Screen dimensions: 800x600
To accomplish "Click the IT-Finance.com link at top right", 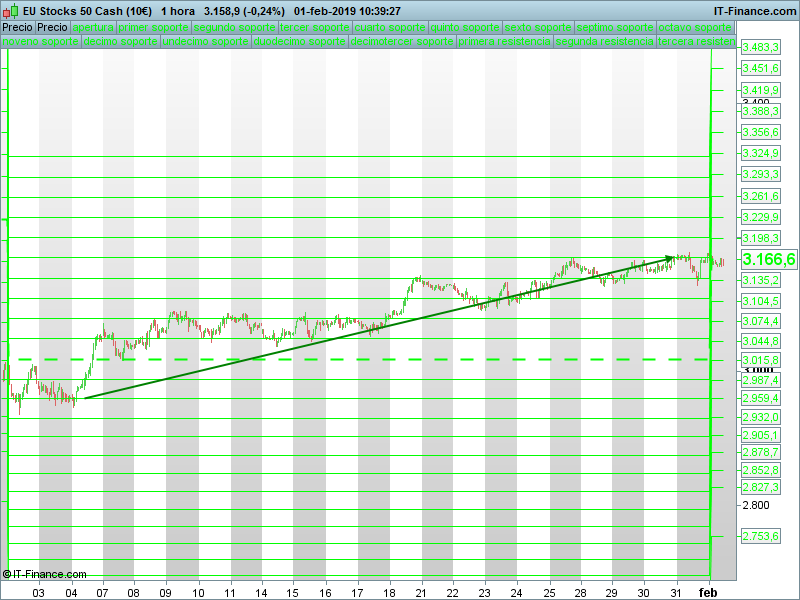I will (754, 10).
